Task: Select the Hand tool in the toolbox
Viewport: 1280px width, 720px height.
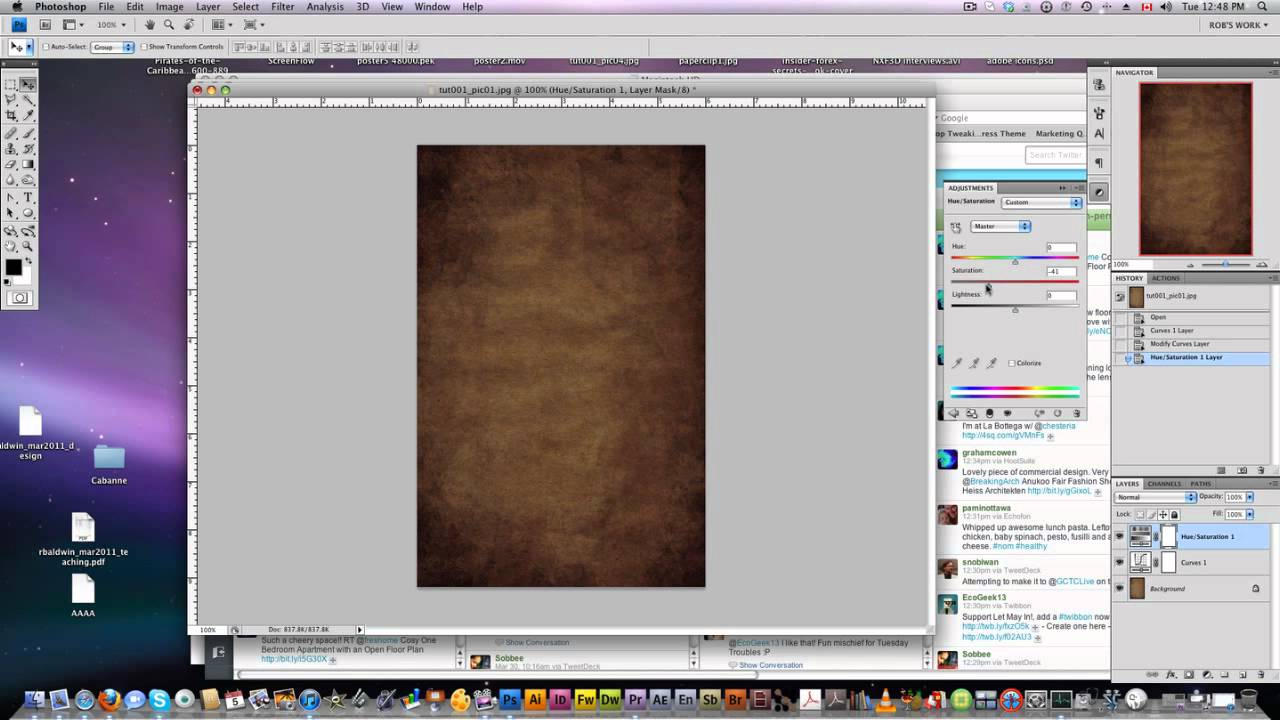Action: tap(11, 246)
